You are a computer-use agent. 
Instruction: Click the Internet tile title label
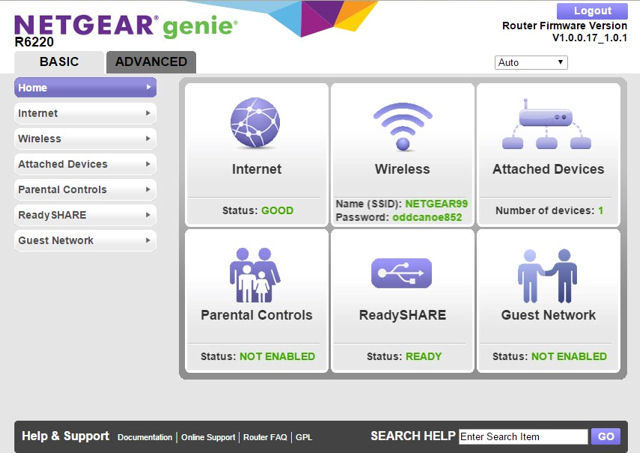tap(257, 169)
